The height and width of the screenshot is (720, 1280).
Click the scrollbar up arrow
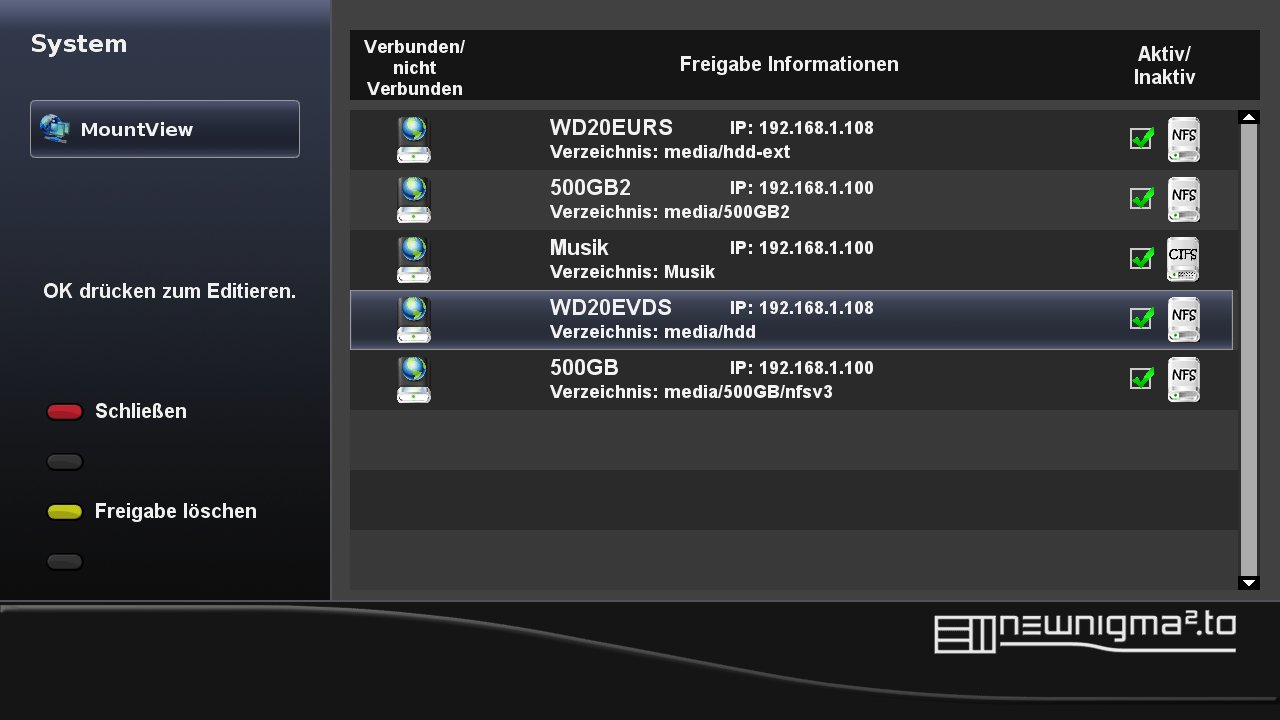pos(1248,117)
